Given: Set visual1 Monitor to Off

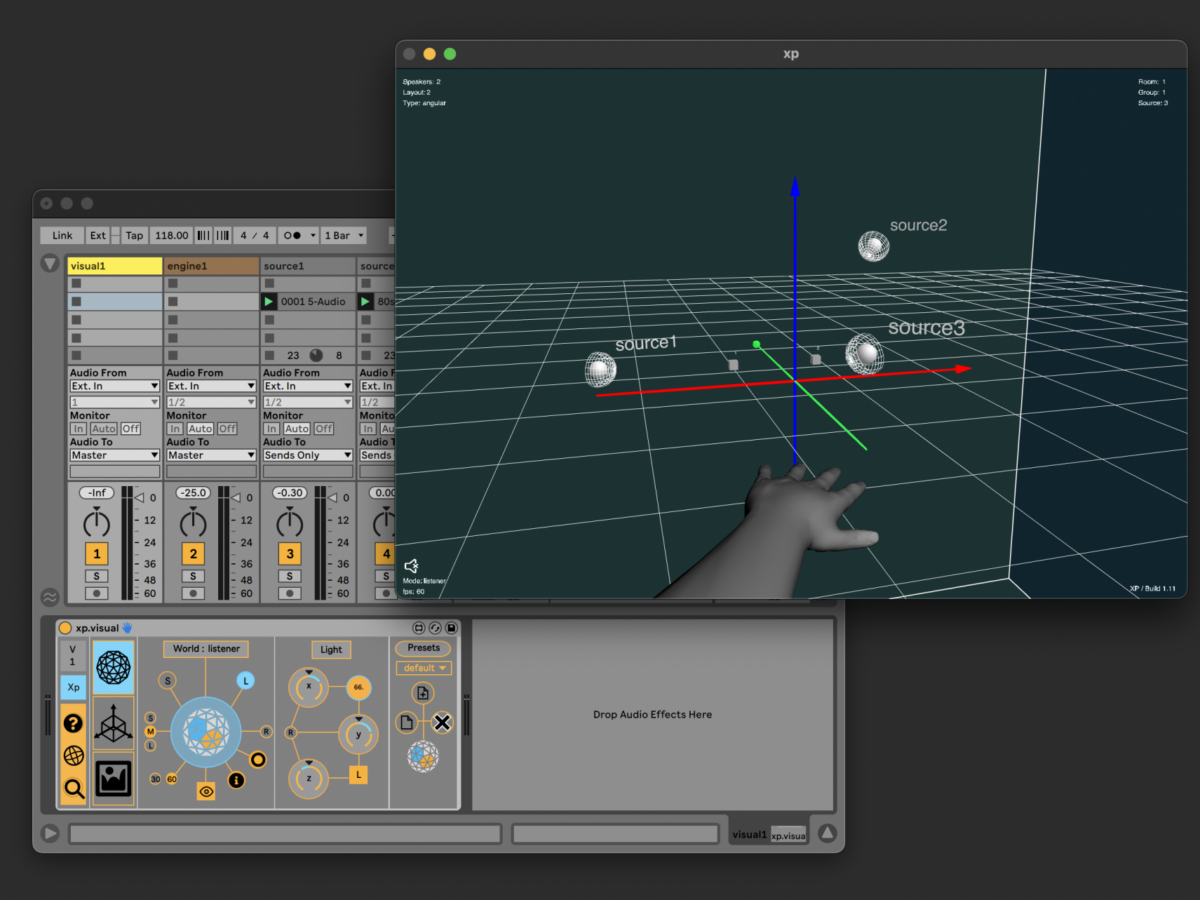Looking at the screenshot, I should (x=131, y=429).
